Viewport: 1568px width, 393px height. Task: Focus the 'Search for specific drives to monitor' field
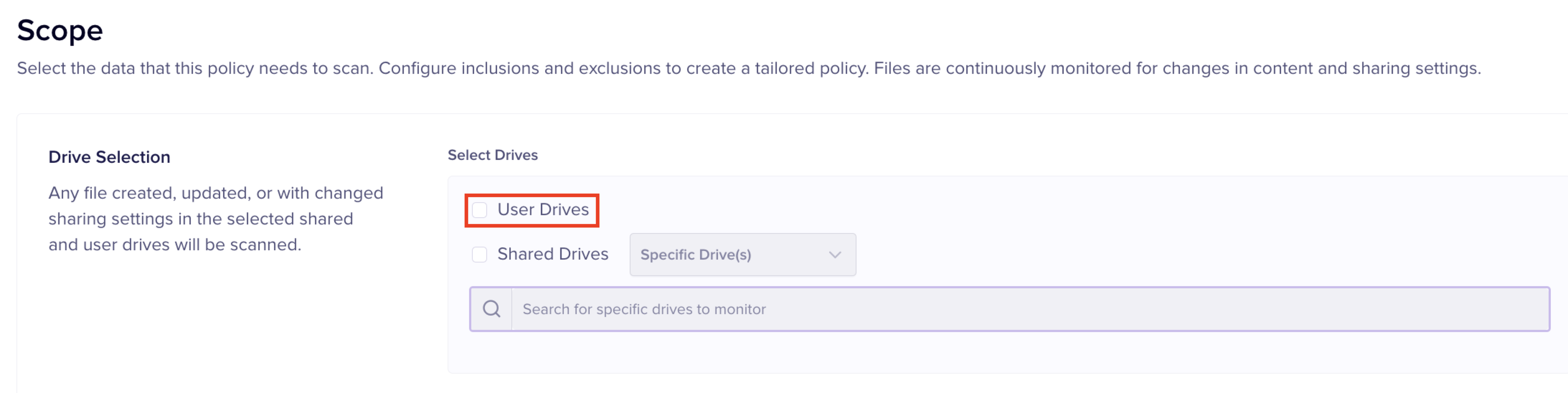[1029, 309]
